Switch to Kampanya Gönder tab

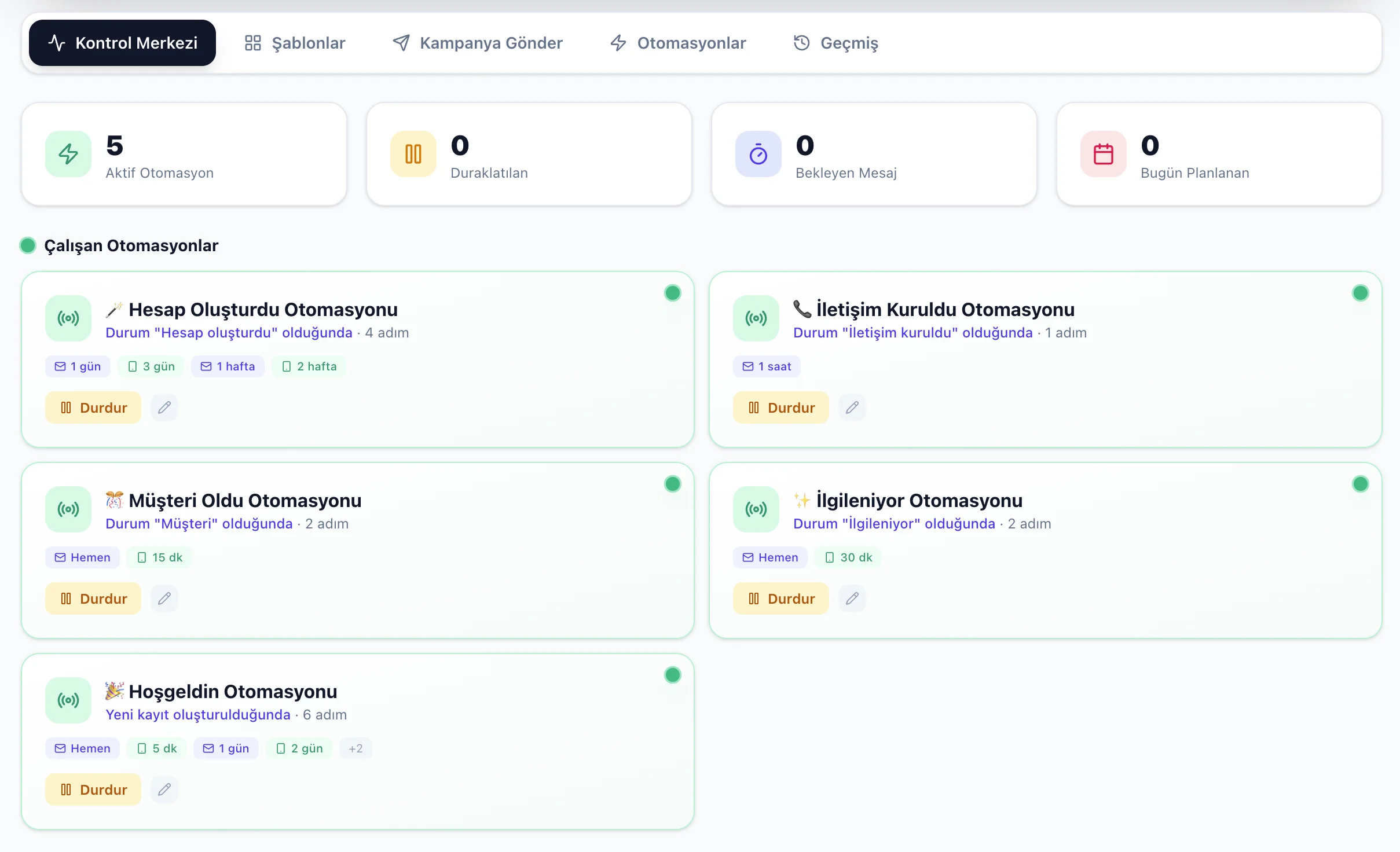click(478, 43)
